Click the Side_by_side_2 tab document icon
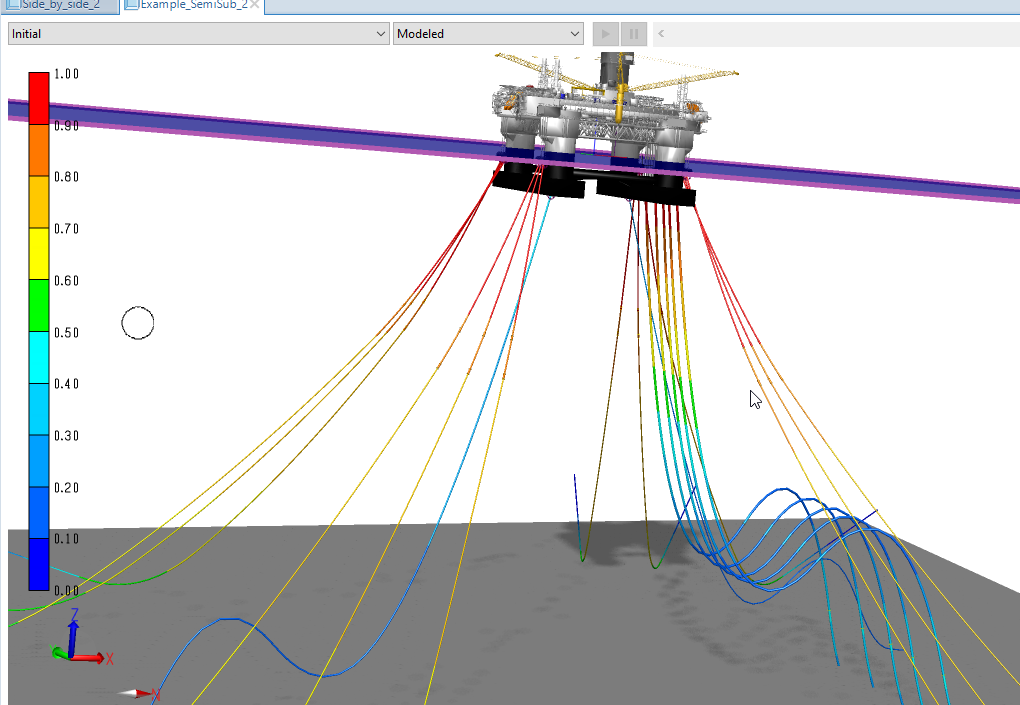This screenshot has height=705, width=1020. pos(12,5)
